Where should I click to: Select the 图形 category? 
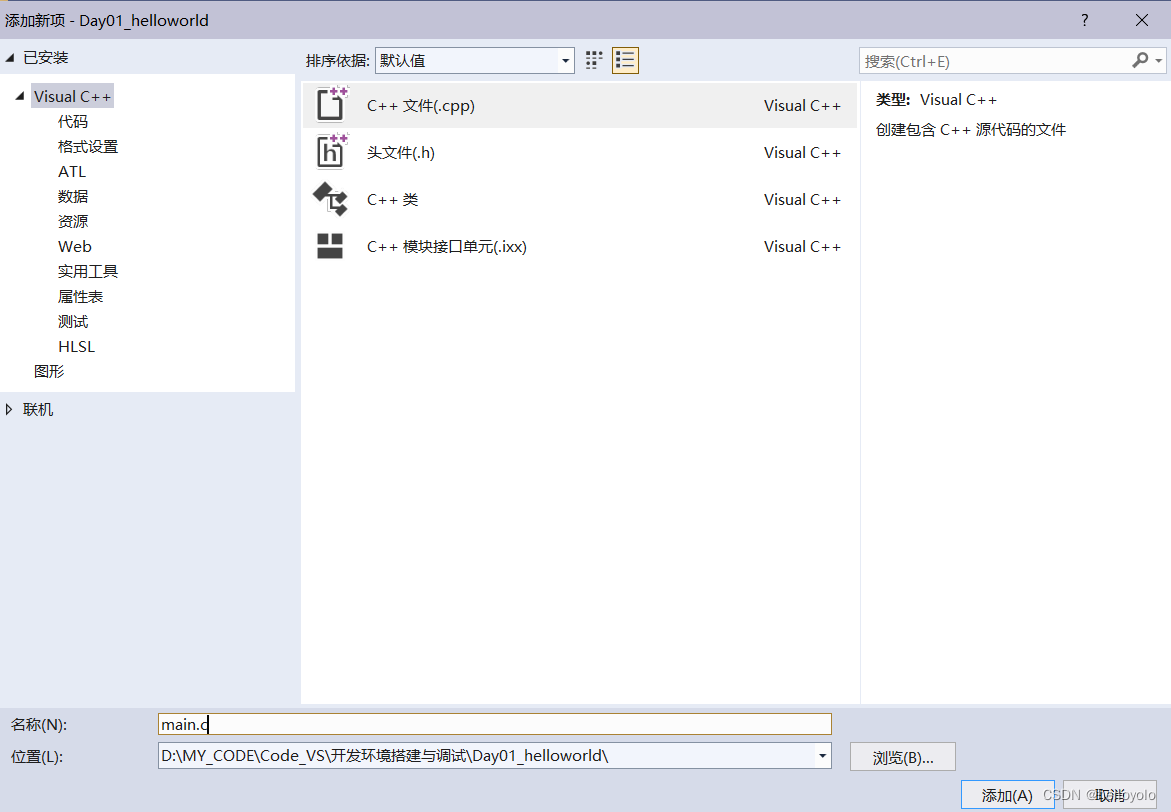[49, 371]
